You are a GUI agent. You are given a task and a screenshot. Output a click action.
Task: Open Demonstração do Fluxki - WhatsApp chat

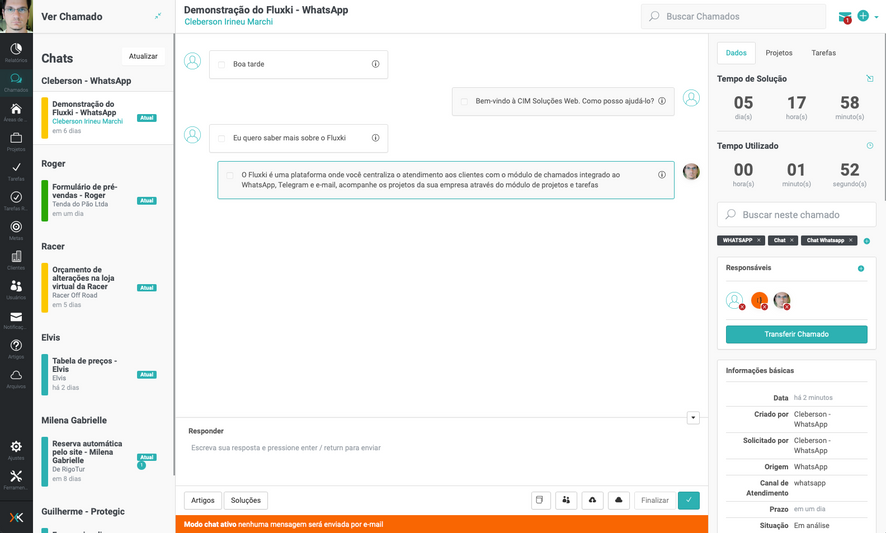coord(103,118)
